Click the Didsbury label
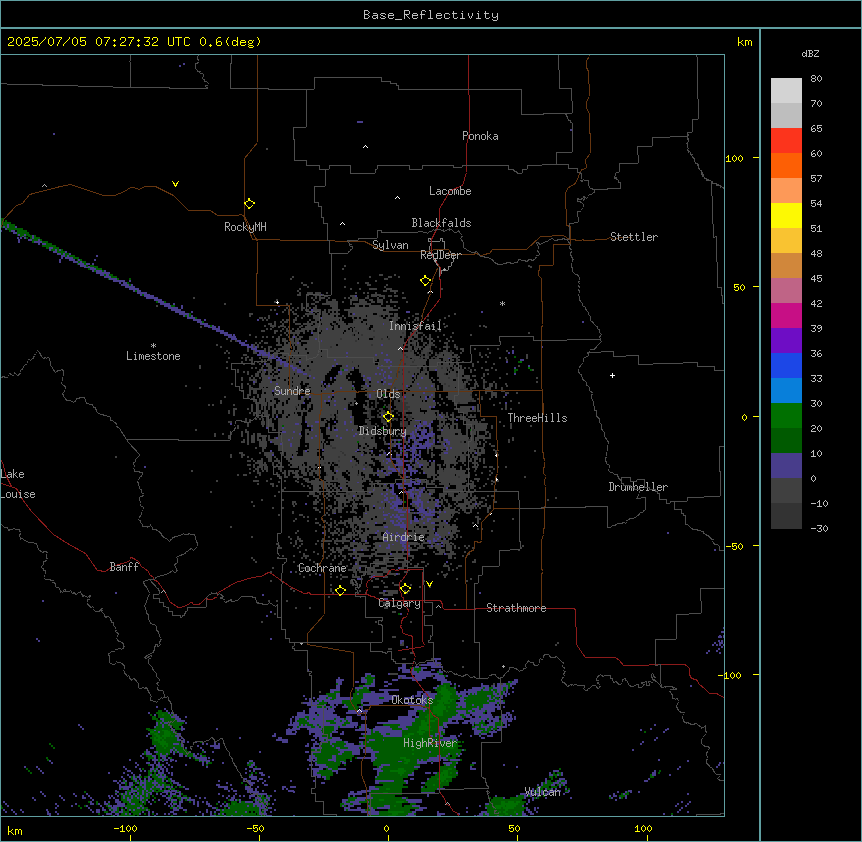This screenshot has height=842, width=862. 383,431
